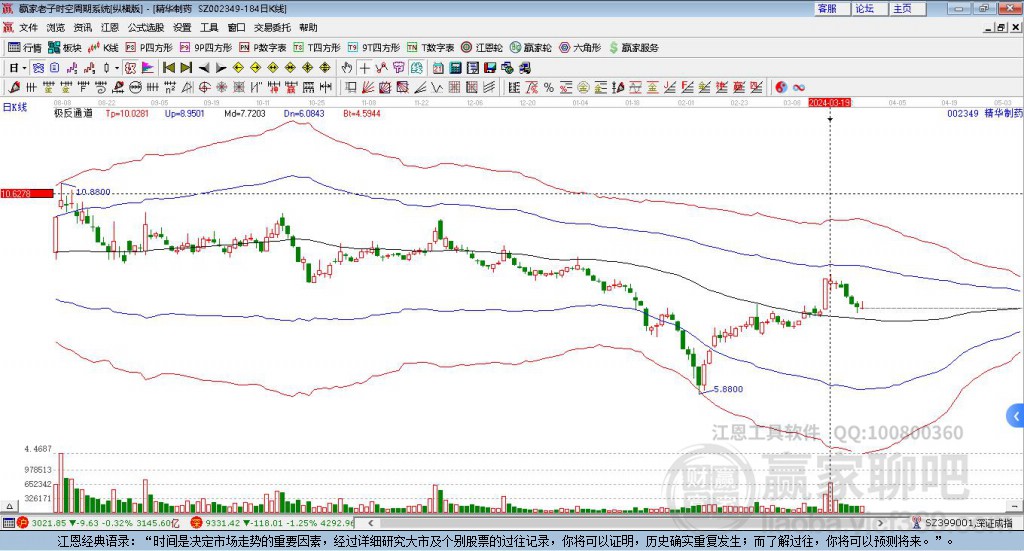The width and height of the screenshot is (1024, 551).
Task: Click the volume panel triangle button
Action: point(9,506)
